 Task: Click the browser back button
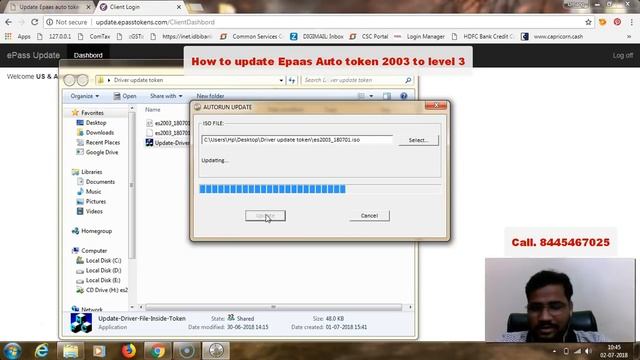tap(9, 22)
